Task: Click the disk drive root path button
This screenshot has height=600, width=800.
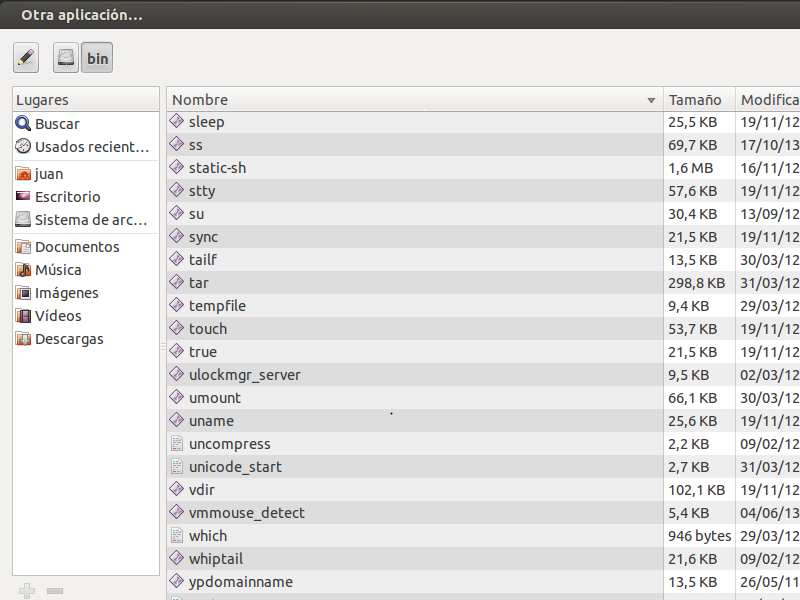Action: 66,58
